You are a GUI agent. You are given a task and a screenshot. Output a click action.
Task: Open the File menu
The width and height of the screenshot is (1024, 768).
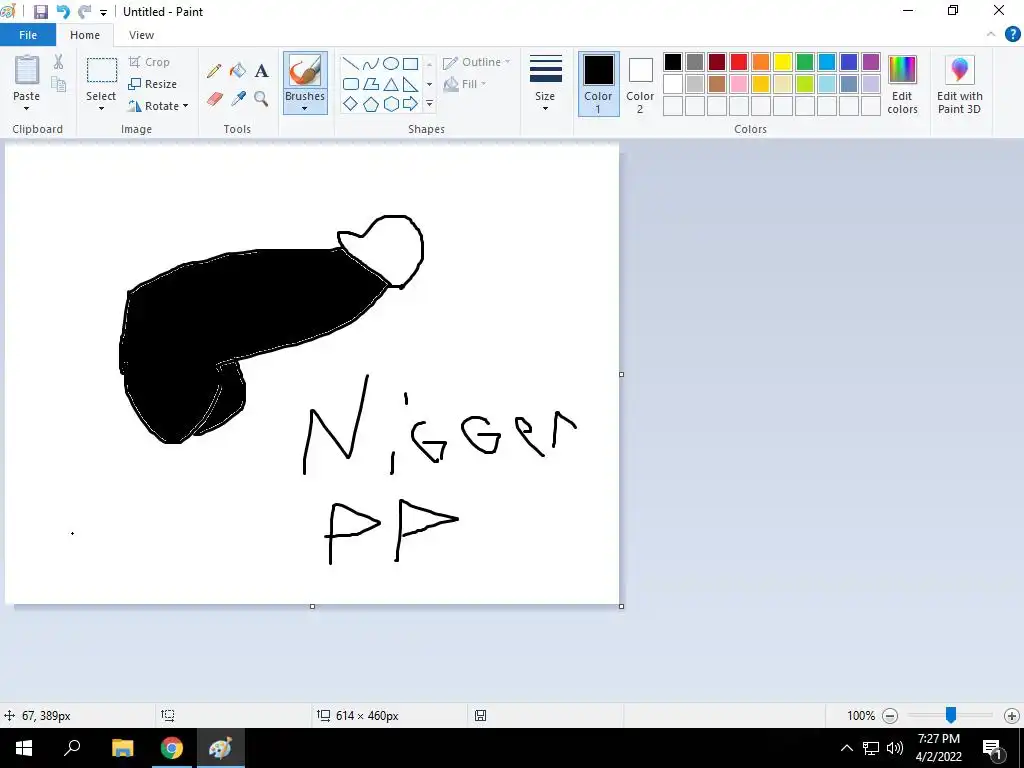[28, 35]
